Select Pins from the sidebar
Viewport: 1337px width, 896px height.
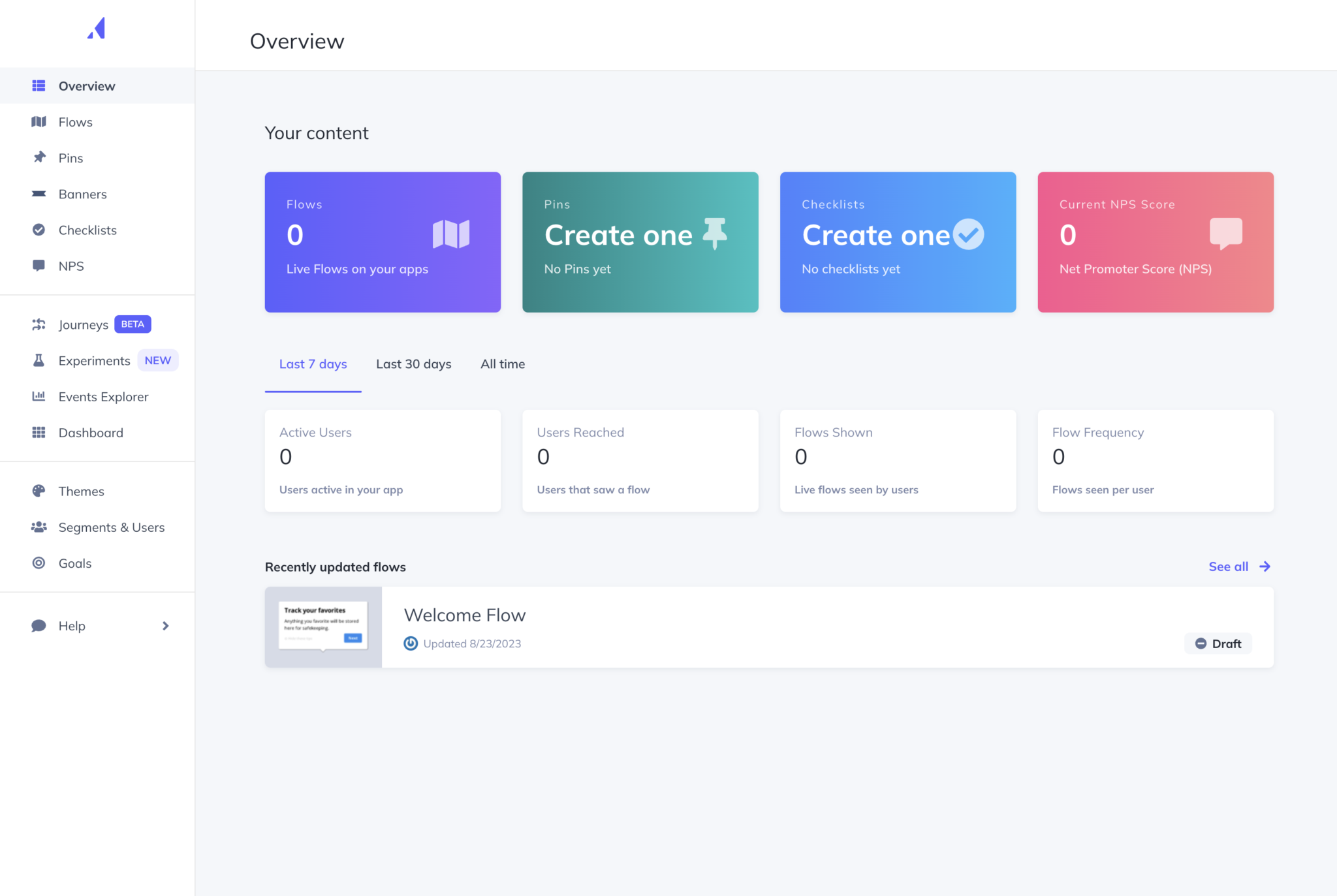click(x=70, y=157)
